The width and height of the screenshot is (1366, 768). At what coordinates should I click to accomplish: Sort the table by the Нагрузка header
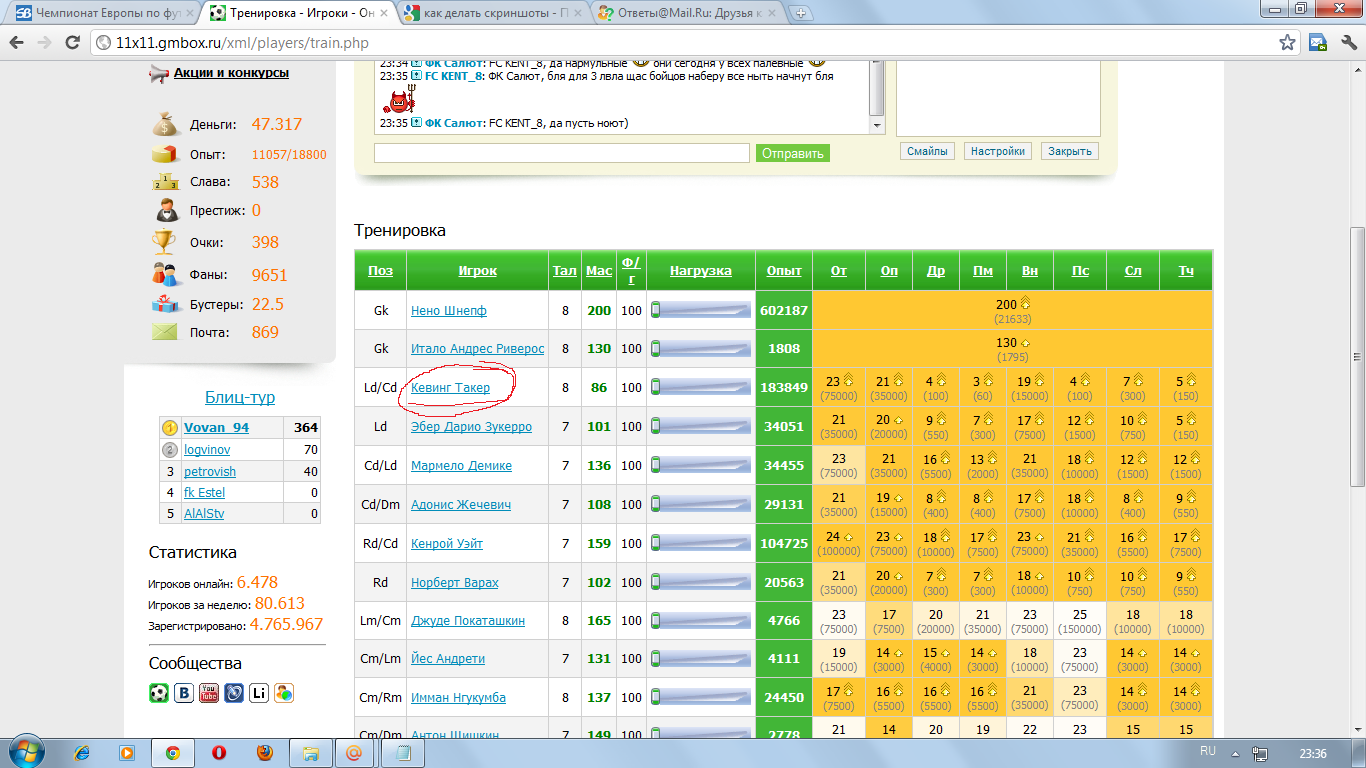tap(700, 271)
